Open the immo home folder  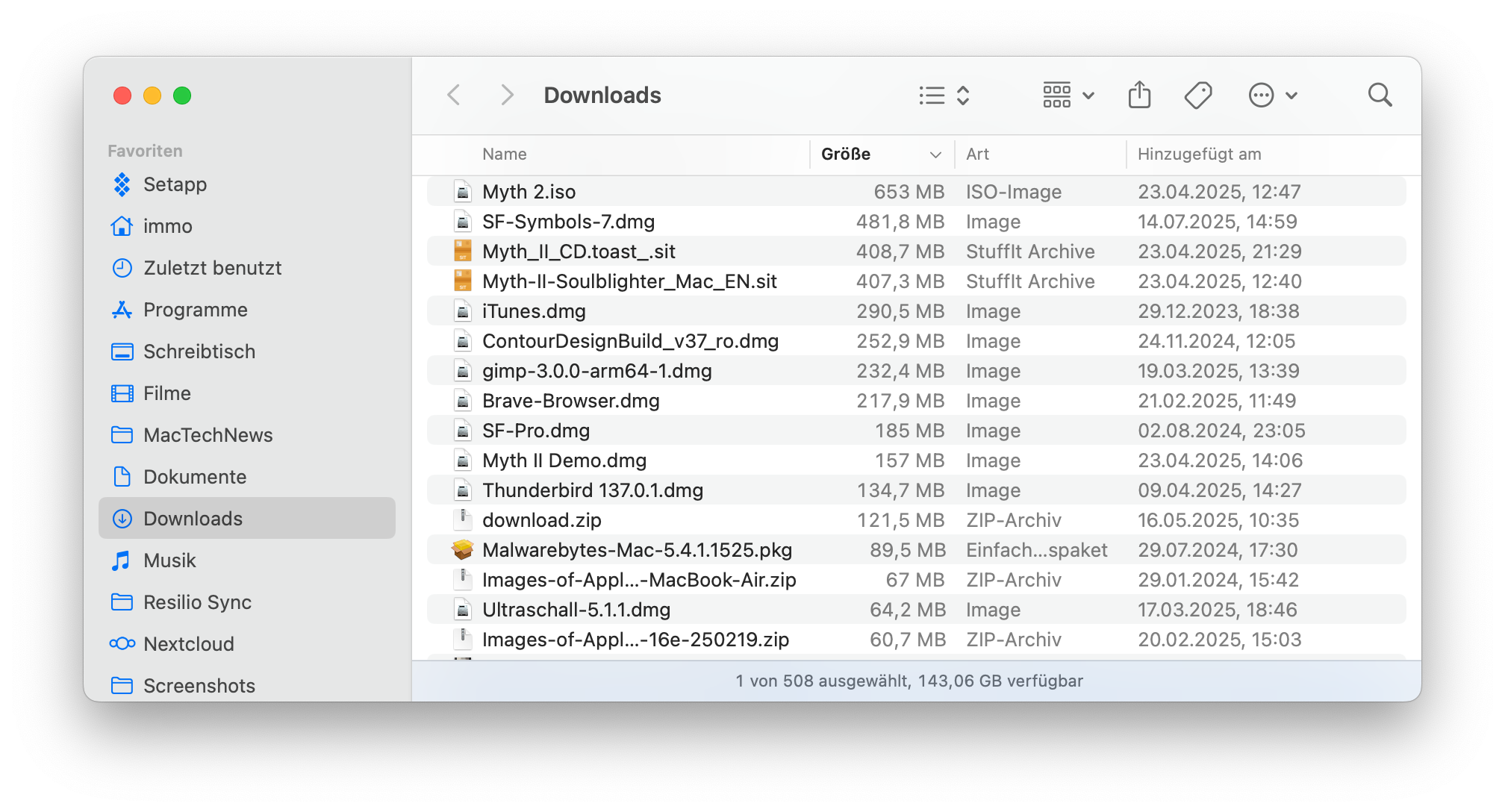247,226
